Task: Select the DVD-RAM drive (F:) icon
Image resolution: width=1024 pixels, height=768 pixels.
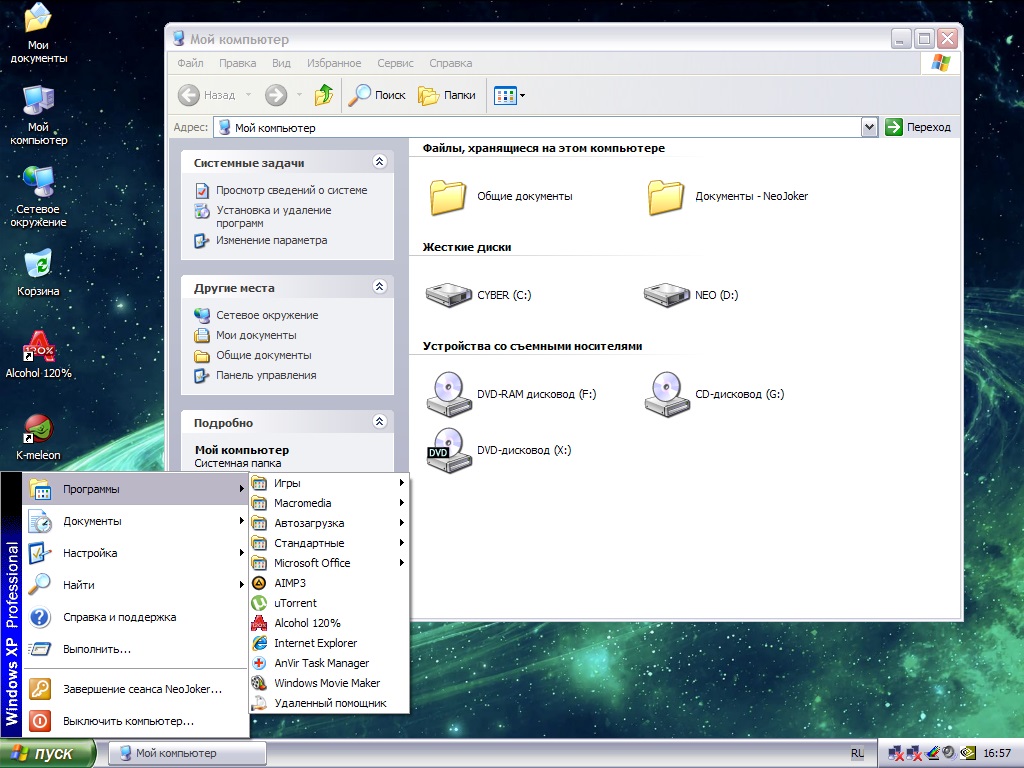Action: click(449, 393)
